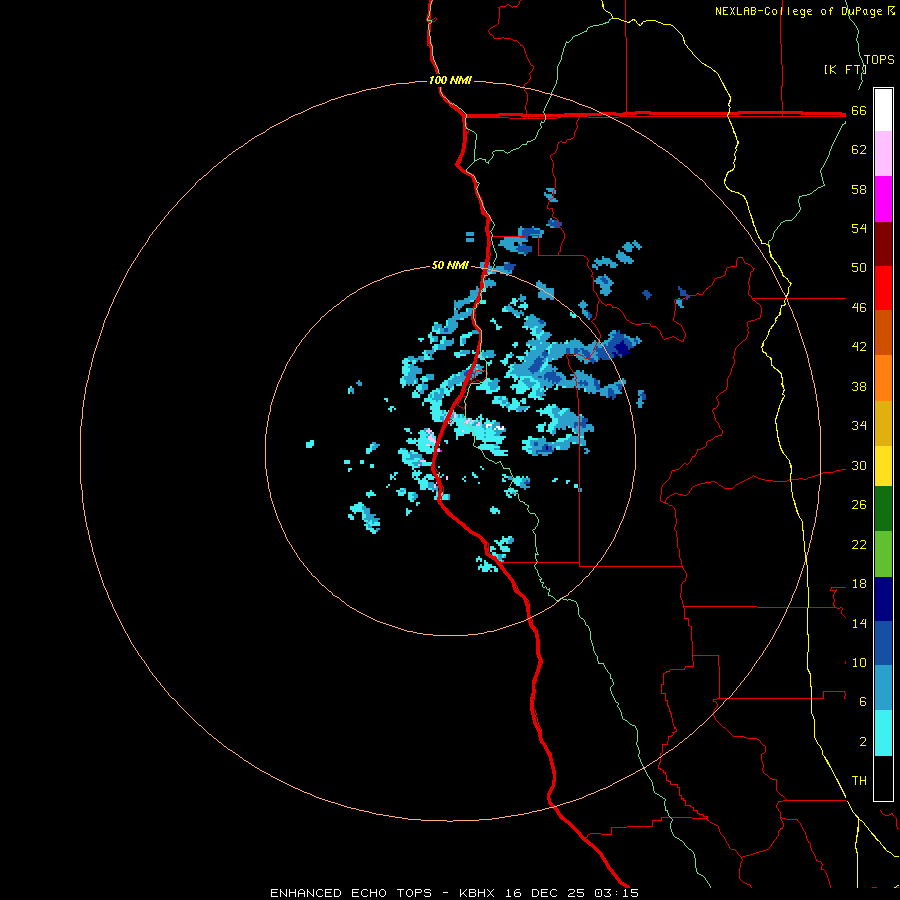The image size is (900, 900).
Task: Click the gold legend swatch
Action: point(883,423)
